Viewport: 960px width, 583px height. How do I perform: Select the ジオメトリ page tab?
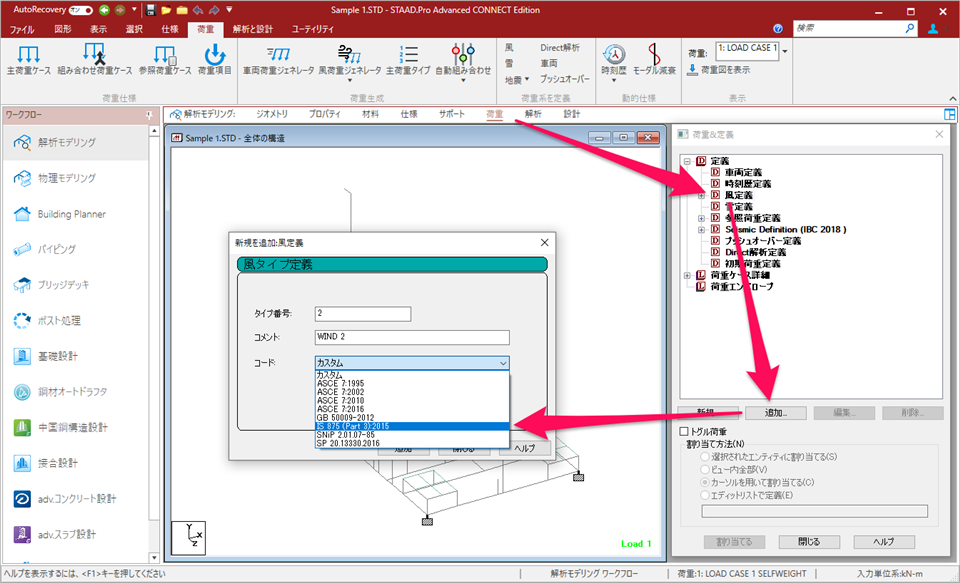click(272, 114)
